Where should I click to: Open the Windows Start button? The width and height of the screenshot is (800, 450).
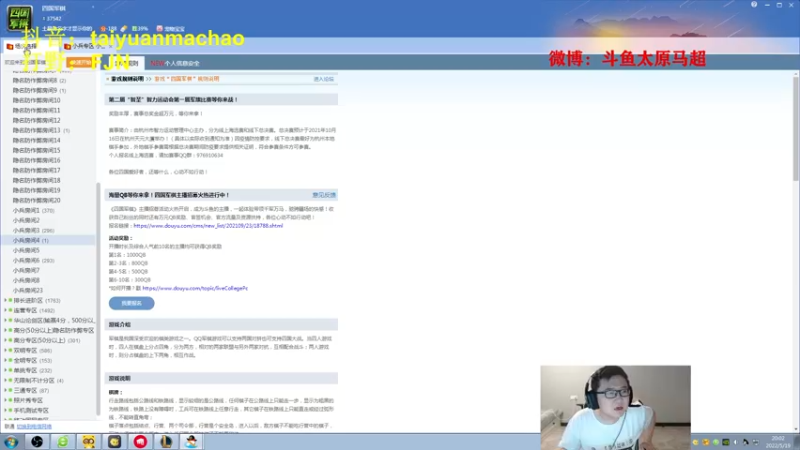point(11,442)
